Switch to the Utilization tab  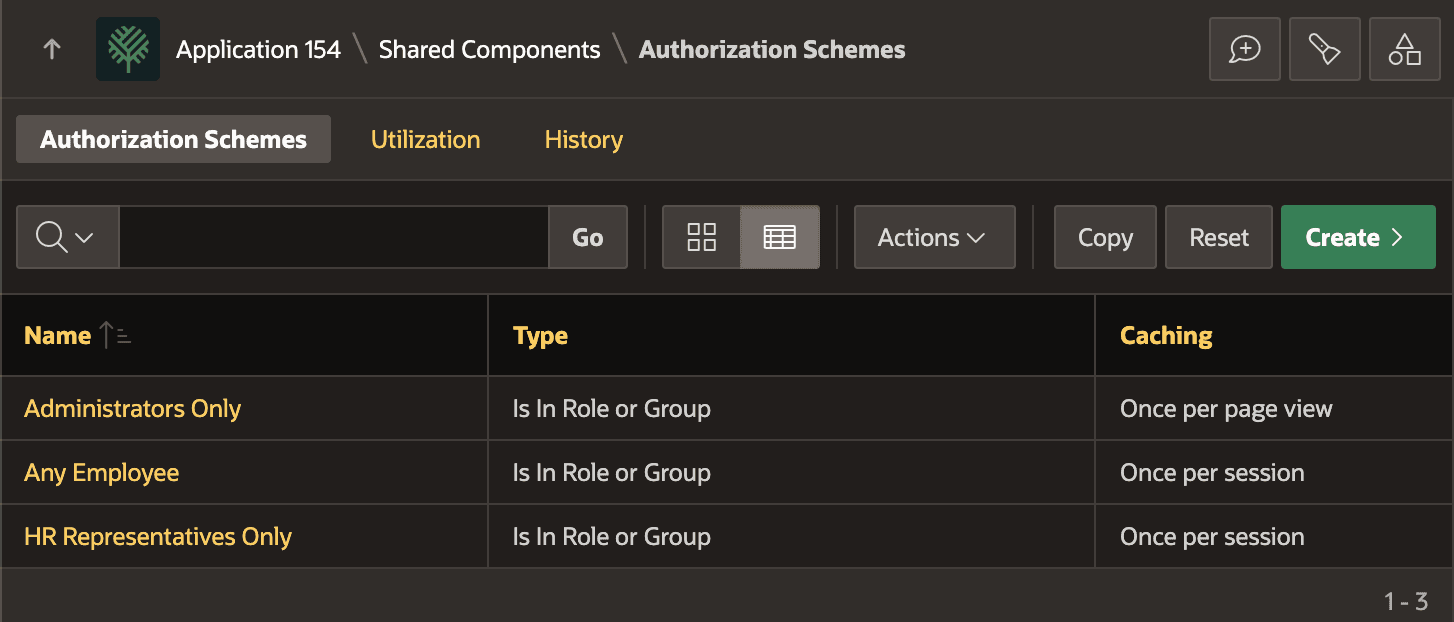point(425,139)
